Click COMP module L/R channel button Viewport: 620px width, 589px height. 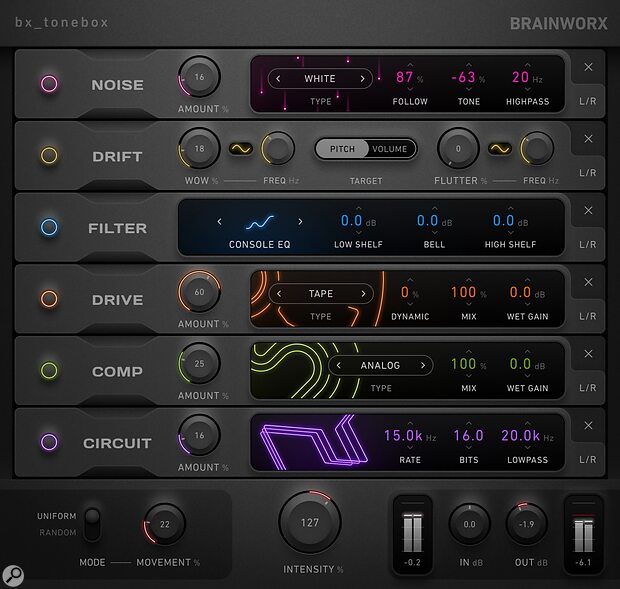point(588,388)
